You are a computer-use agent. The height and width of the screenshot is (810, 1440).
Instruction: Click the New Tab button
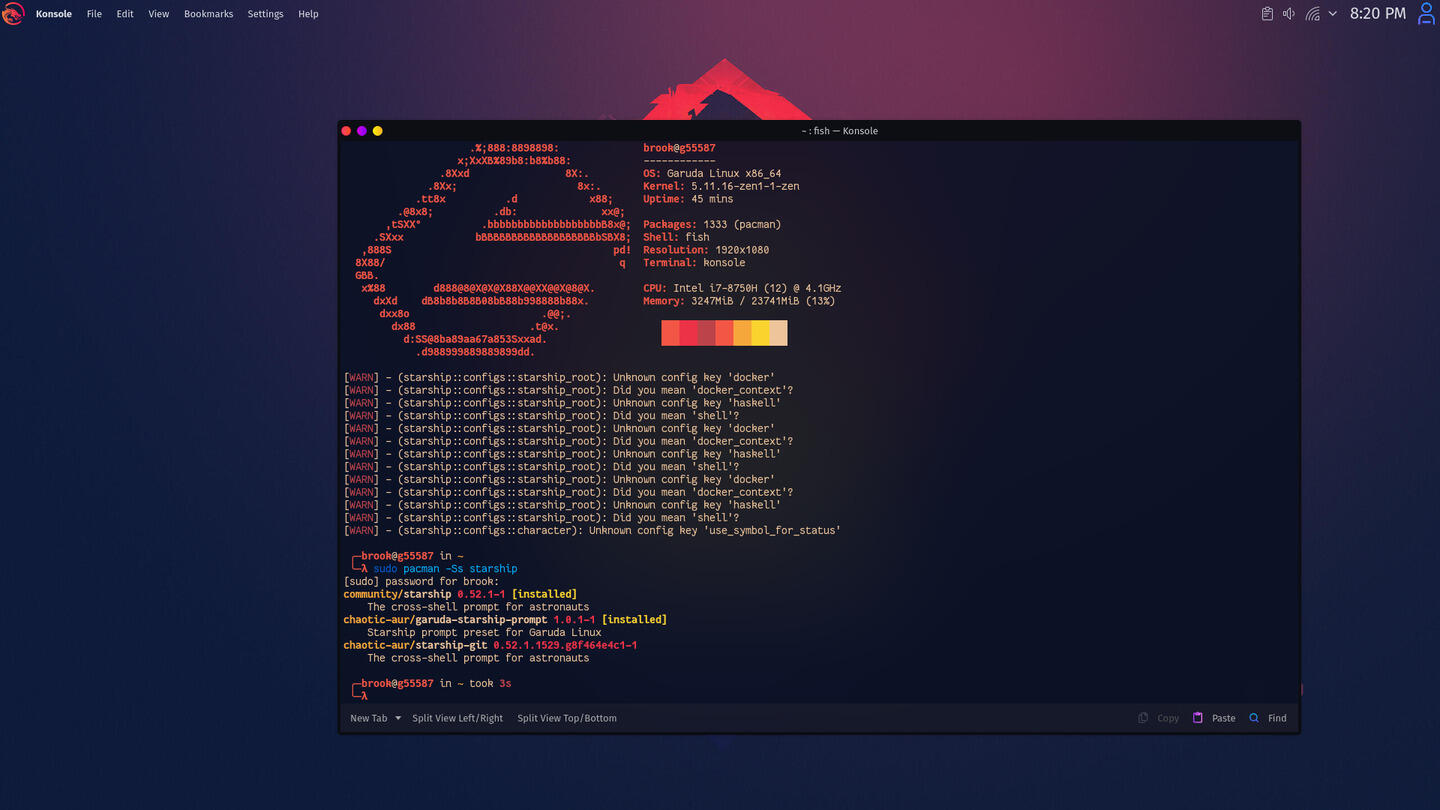coord(368,718)
